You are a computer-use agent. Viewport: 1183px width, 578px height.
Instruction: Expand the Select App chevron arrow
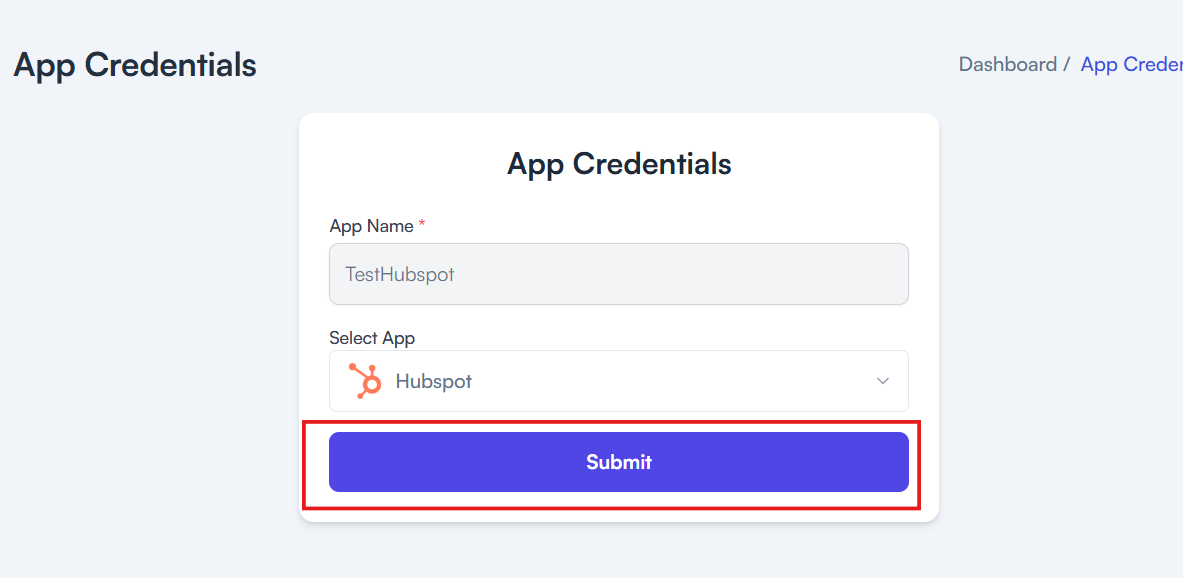point(883,381)
